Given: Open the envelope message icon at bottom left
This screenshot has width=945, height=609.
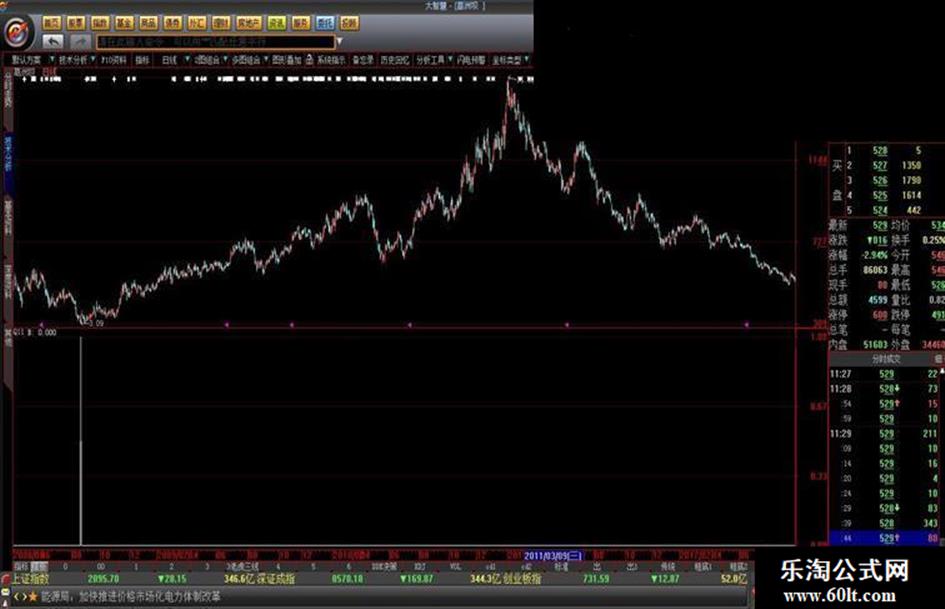Looking at the screenshot, I should point(5,593).
